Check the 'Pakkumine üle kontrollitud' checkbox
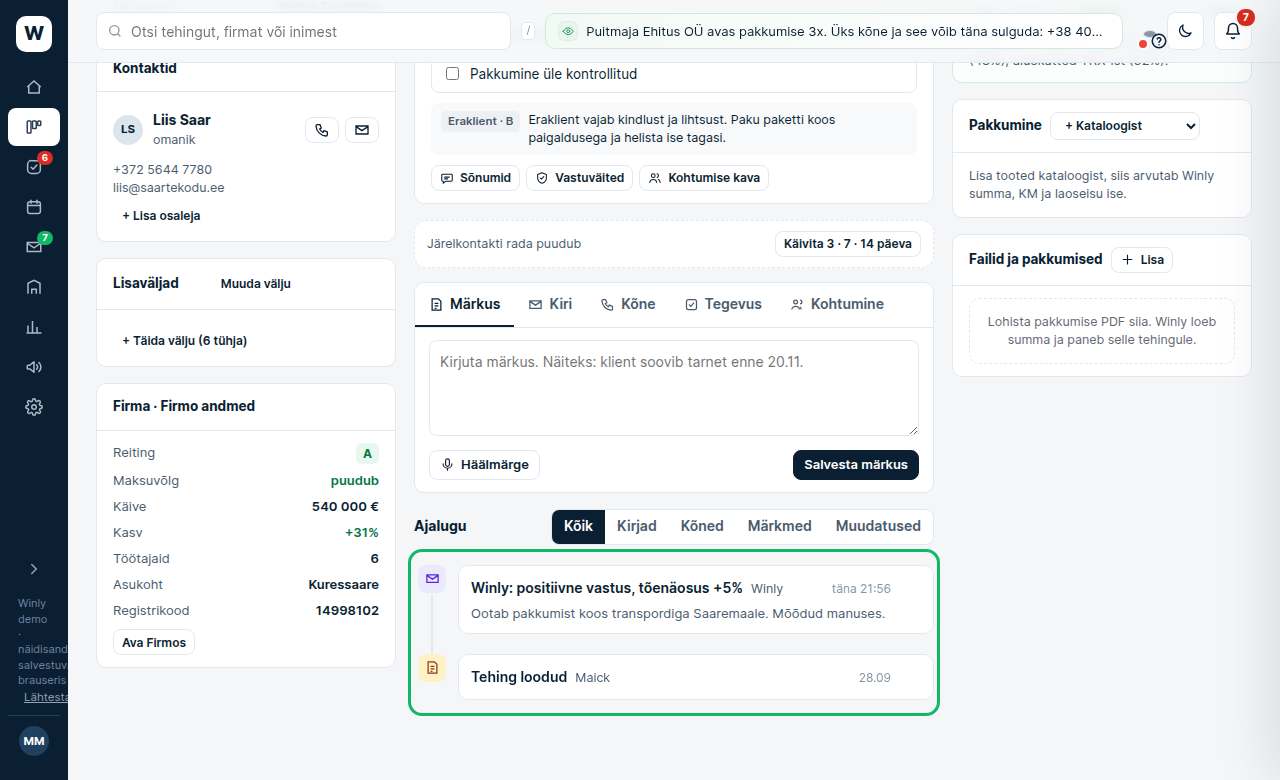This screenshot has height=780, width=1280. click(452, 74)
